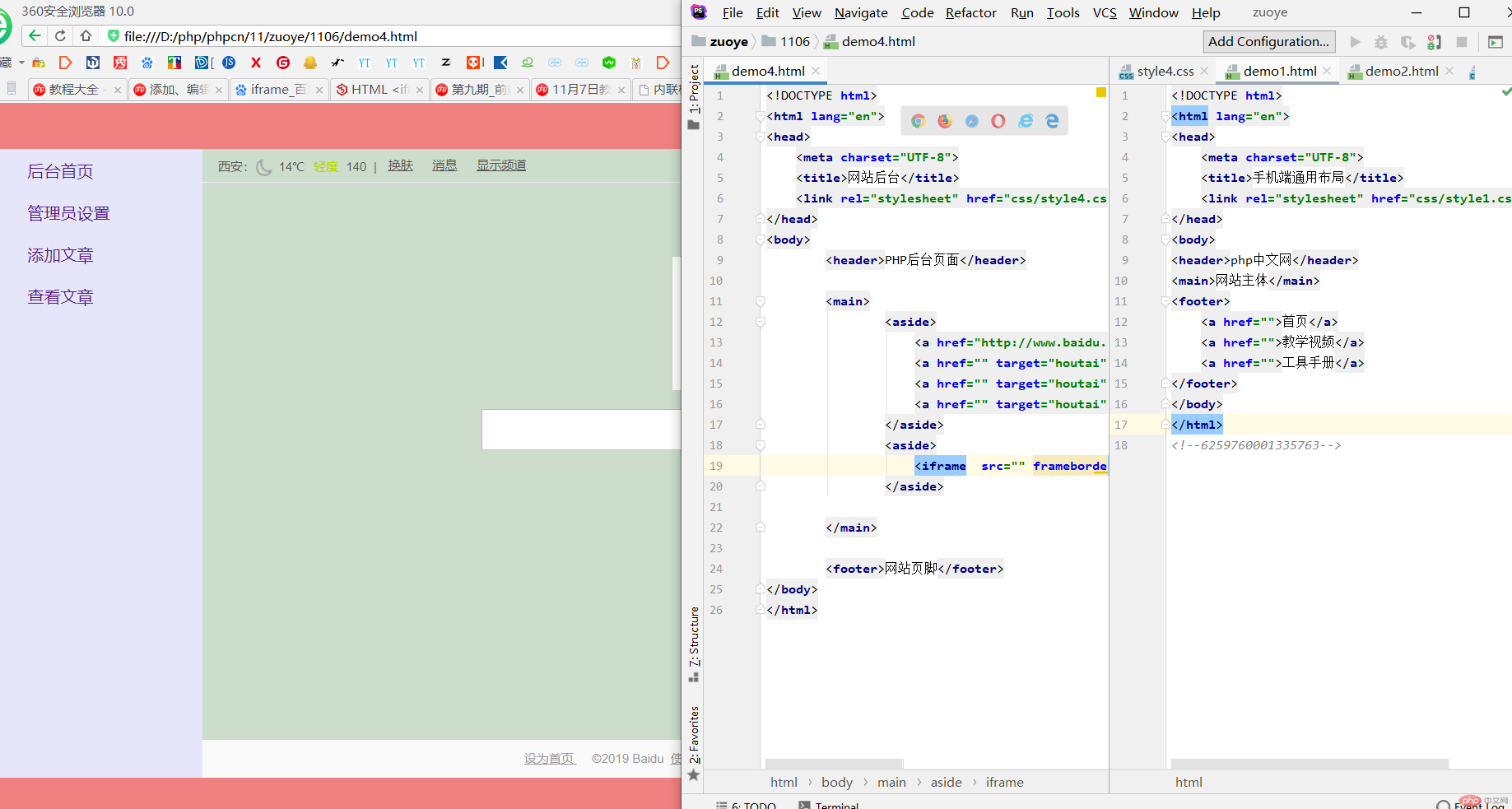Open the bookmarks dropdown arrow beside 藏
This screenshot has width=1512, height=809.
click(x=21, y=63)
